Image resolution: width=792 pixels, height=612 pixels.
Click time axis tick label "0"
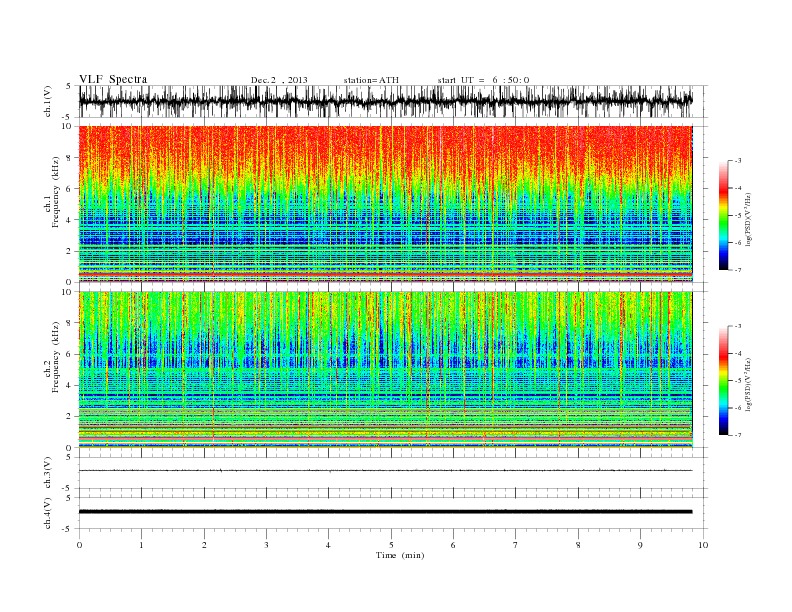pos(79,545)
